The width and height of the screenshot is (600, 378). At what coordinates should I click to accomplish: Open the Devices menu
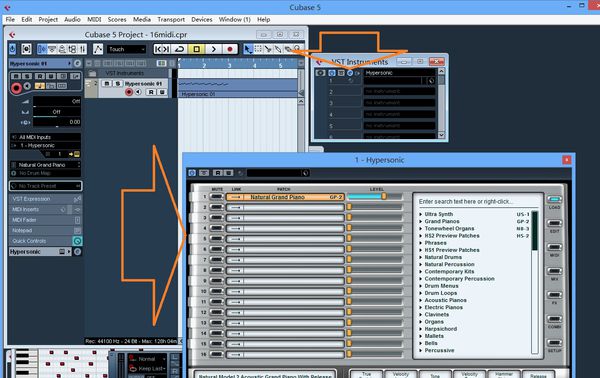click(x=202, y=20)
